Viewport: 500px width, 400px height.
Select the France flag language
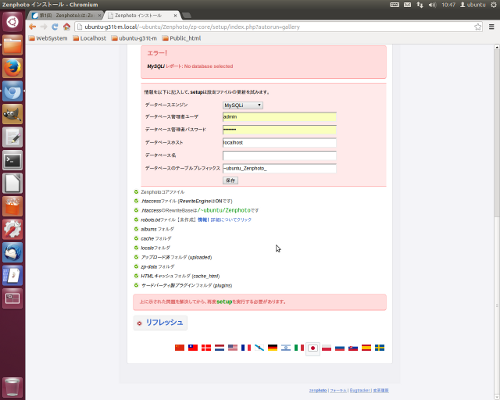[x=246, y=348]
